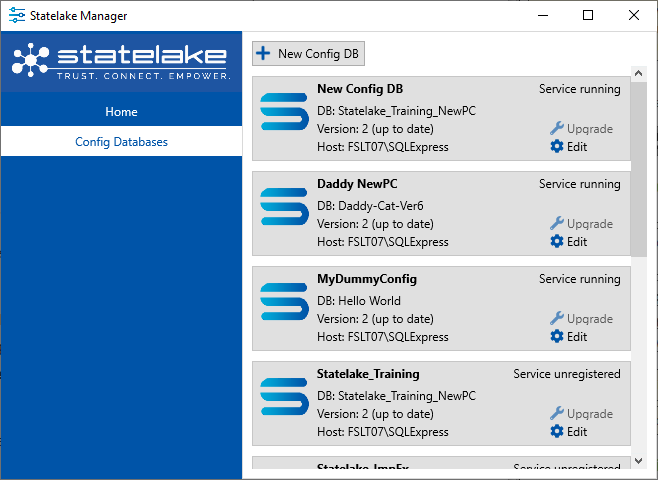Screen dimensions: 658x480
Task: Click the gear icon on Daddy NewPC card
Action: pos(557,241)
